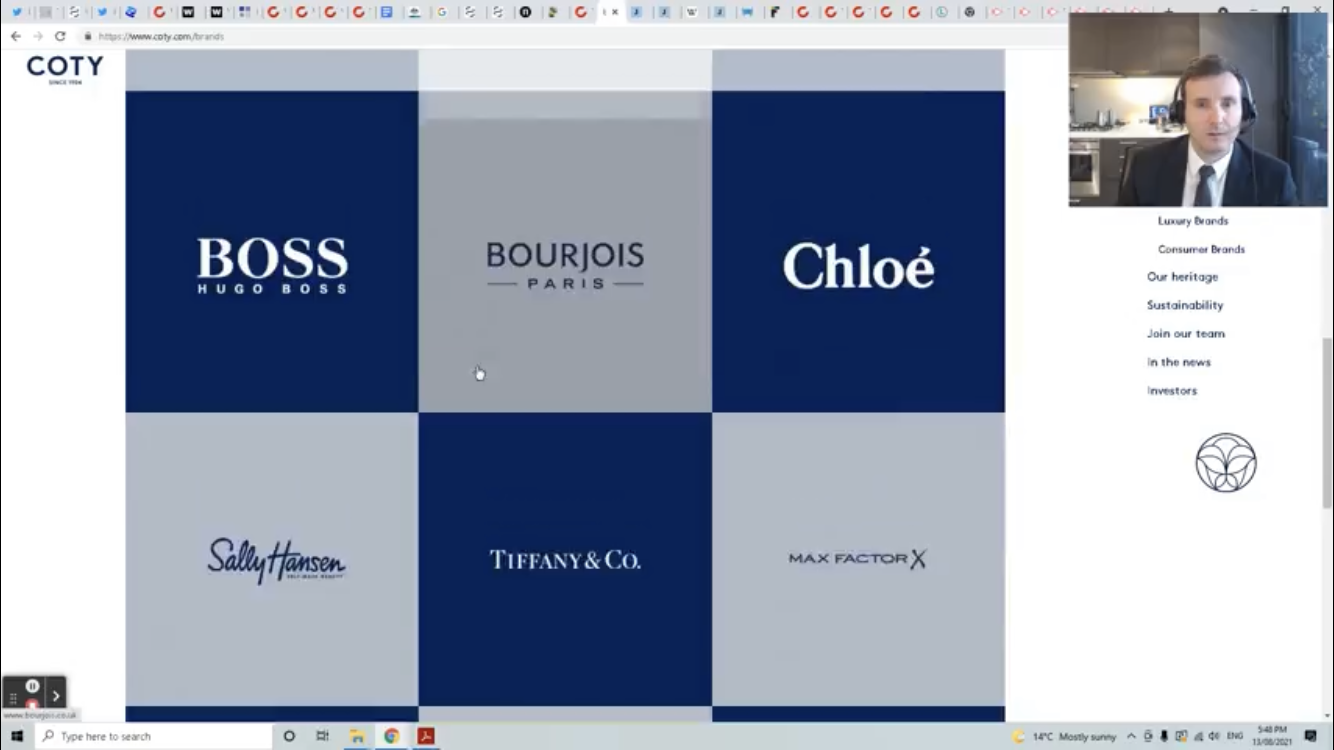Open the Tiffany & Co. brand tile
Viewport: 1334px width, 750px height.
565,559
